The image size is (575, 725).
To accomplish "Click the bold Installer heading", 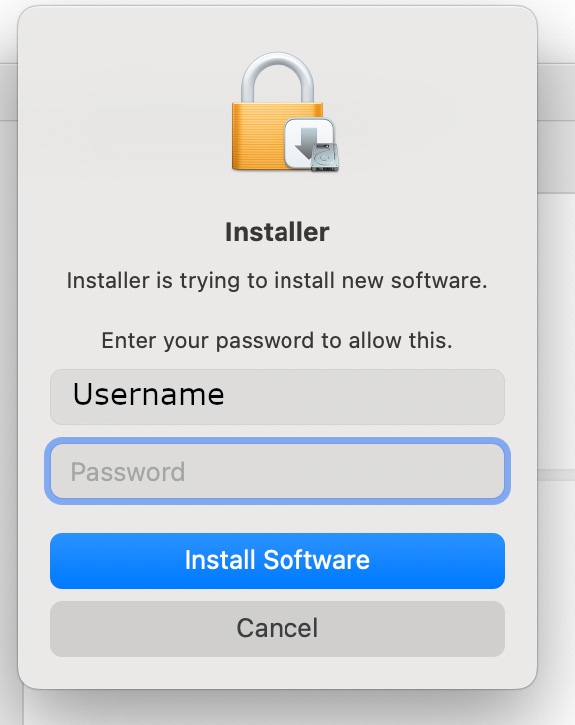I will [277, 232].
